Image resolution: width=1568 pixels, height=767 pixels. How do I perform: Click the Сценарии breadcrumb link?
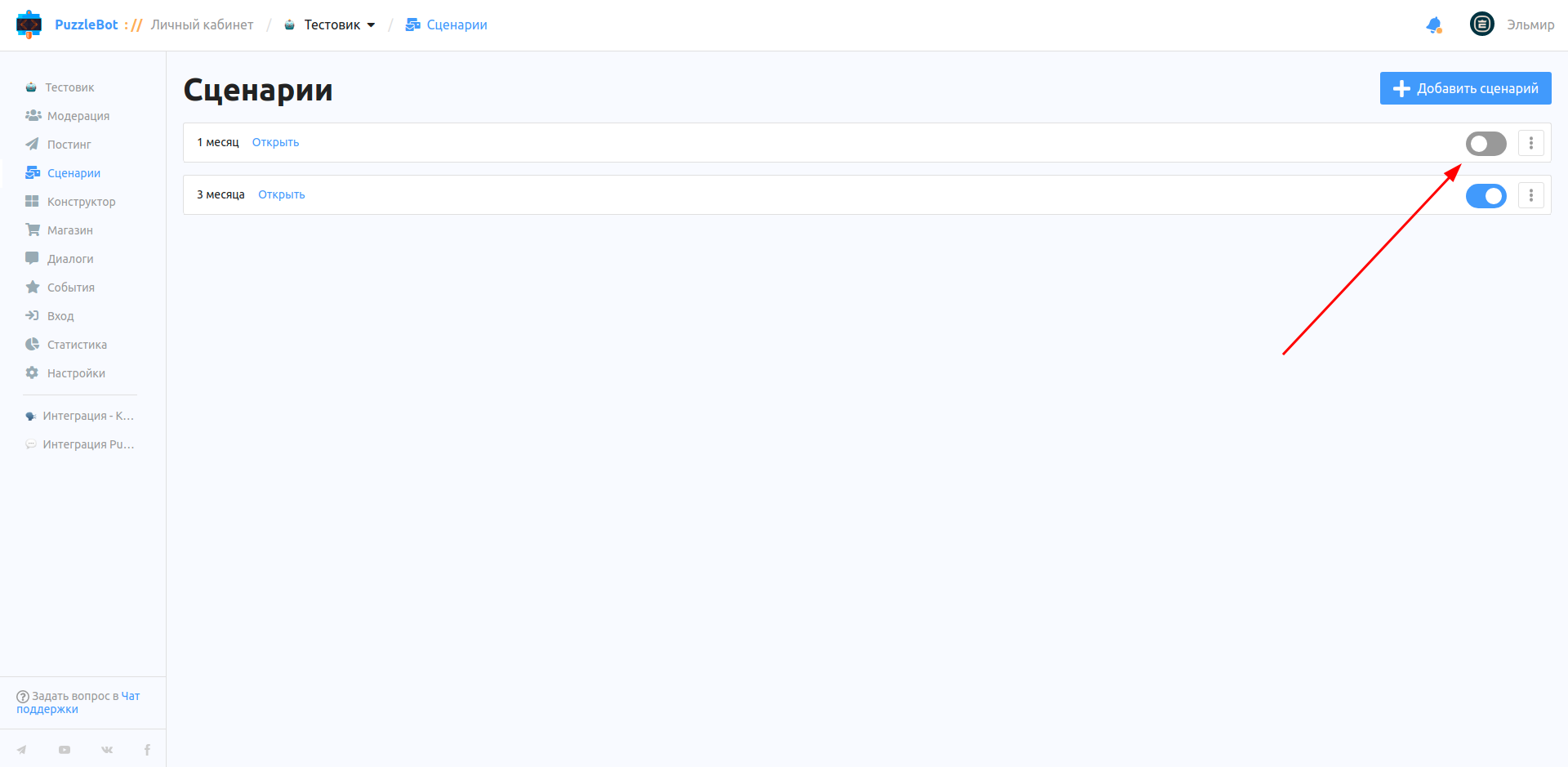click(x=457, y=25)
